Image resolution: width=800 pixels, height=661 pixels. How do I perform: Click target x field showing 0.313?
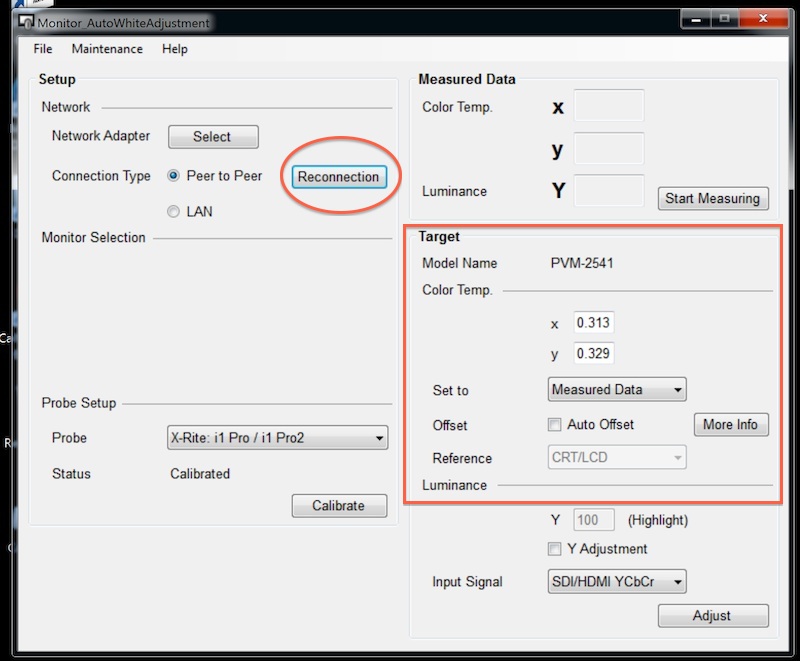click(593, 322)
